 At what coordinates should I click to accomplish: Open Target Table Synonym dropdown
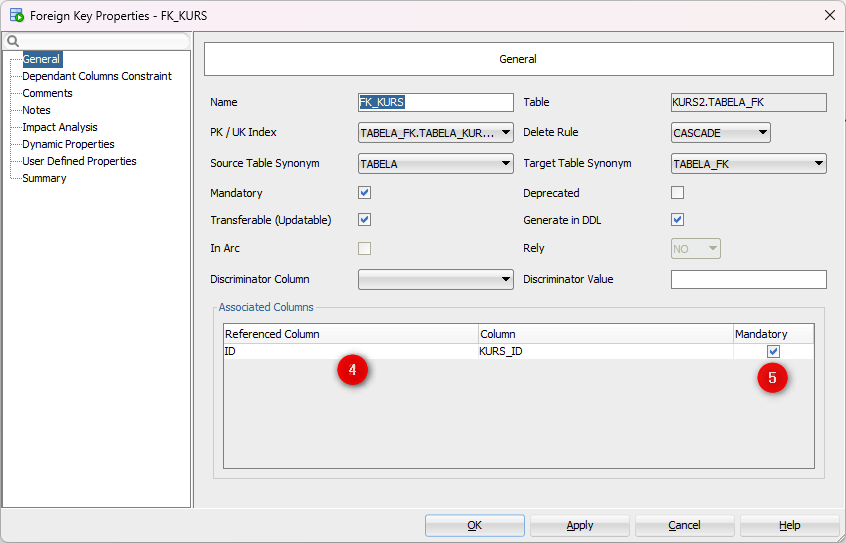(x=818, y=164)
